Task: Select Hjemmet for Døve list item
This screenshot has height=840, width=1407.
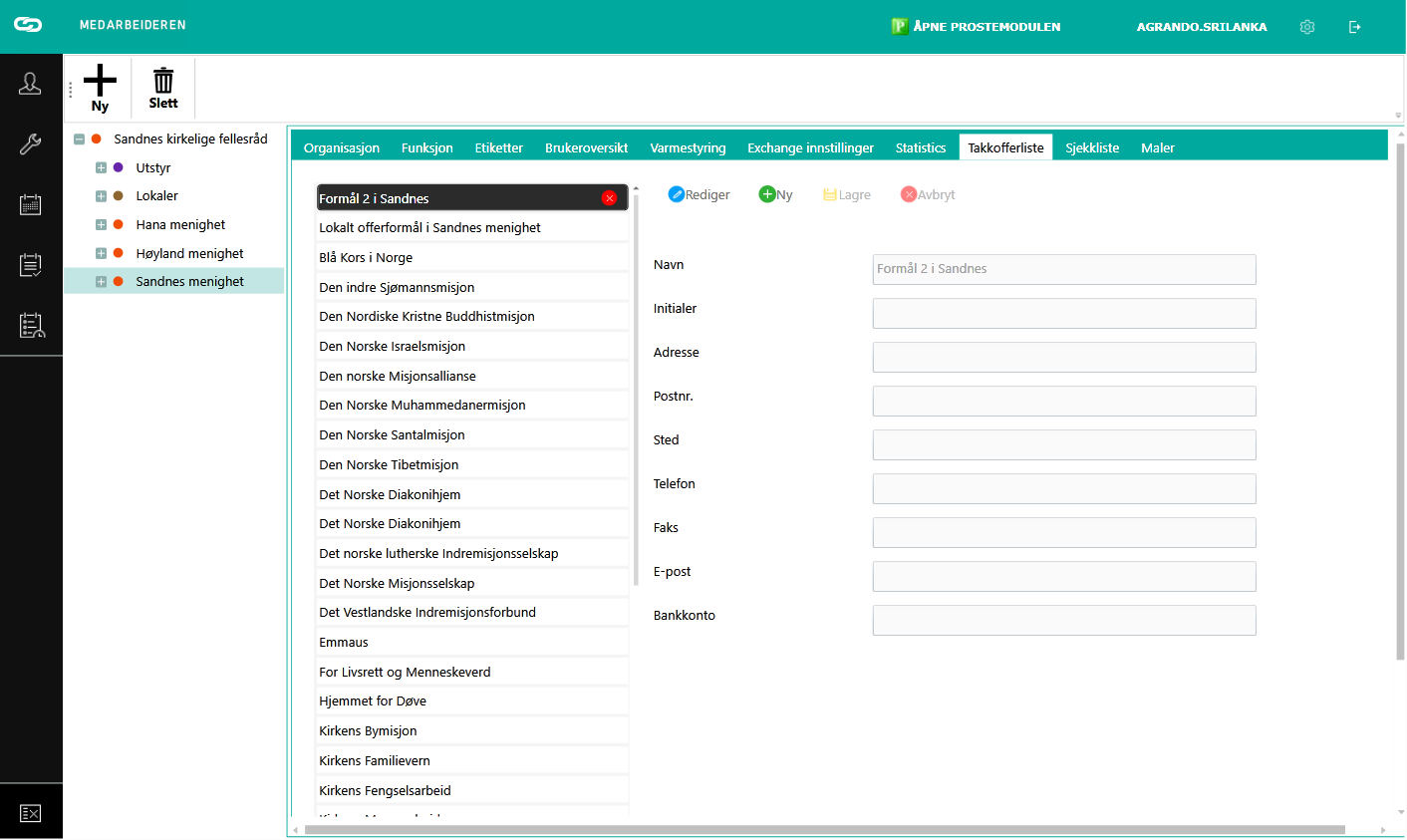Action: click(x=472, y=701)
